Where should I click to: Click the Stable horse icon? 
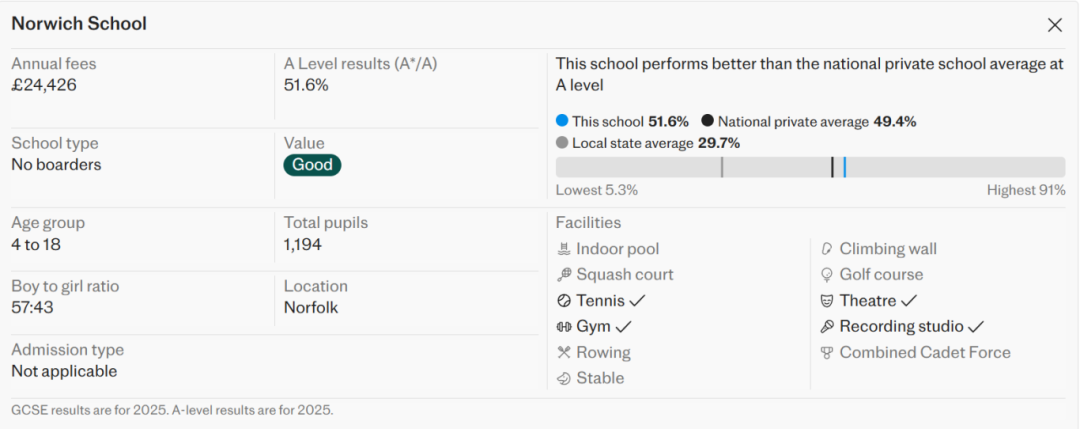coord(564,379)
